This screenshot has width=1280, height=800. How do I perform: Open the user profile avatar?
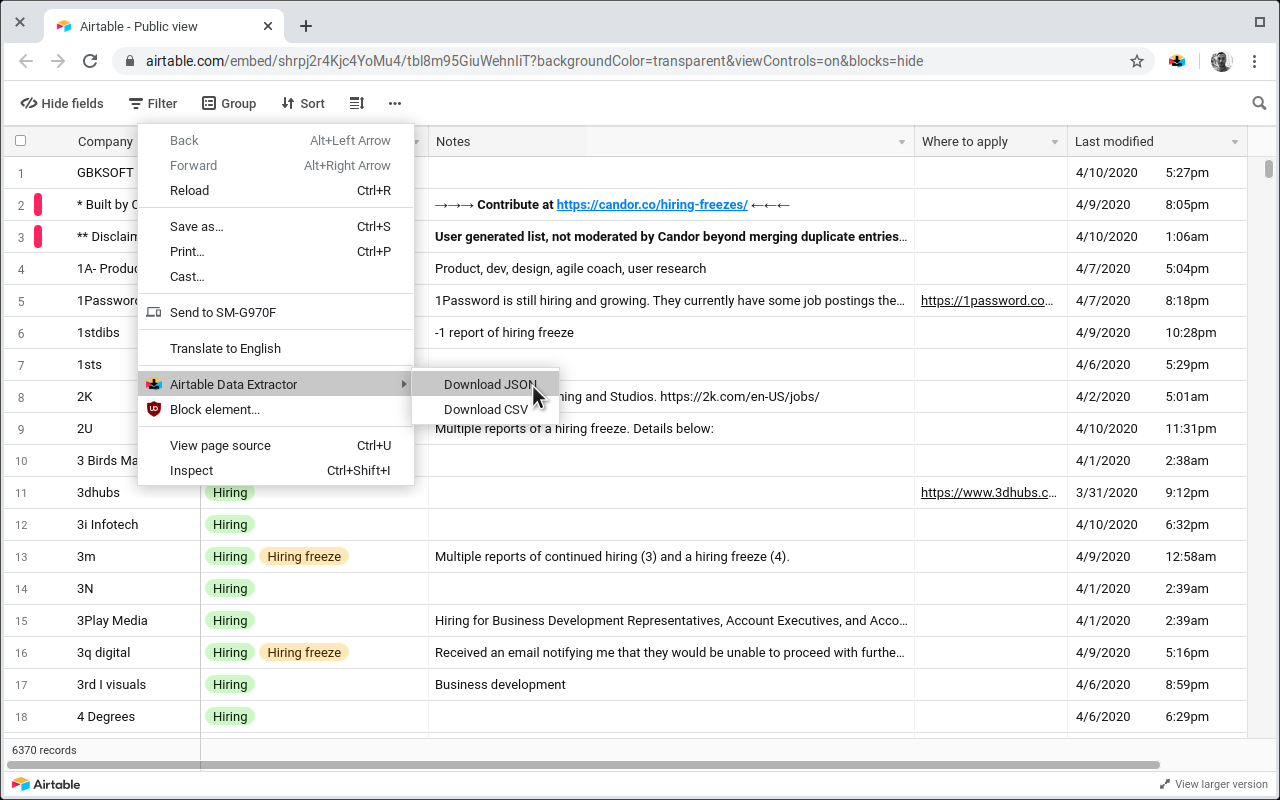click(x=1221, y=61)
